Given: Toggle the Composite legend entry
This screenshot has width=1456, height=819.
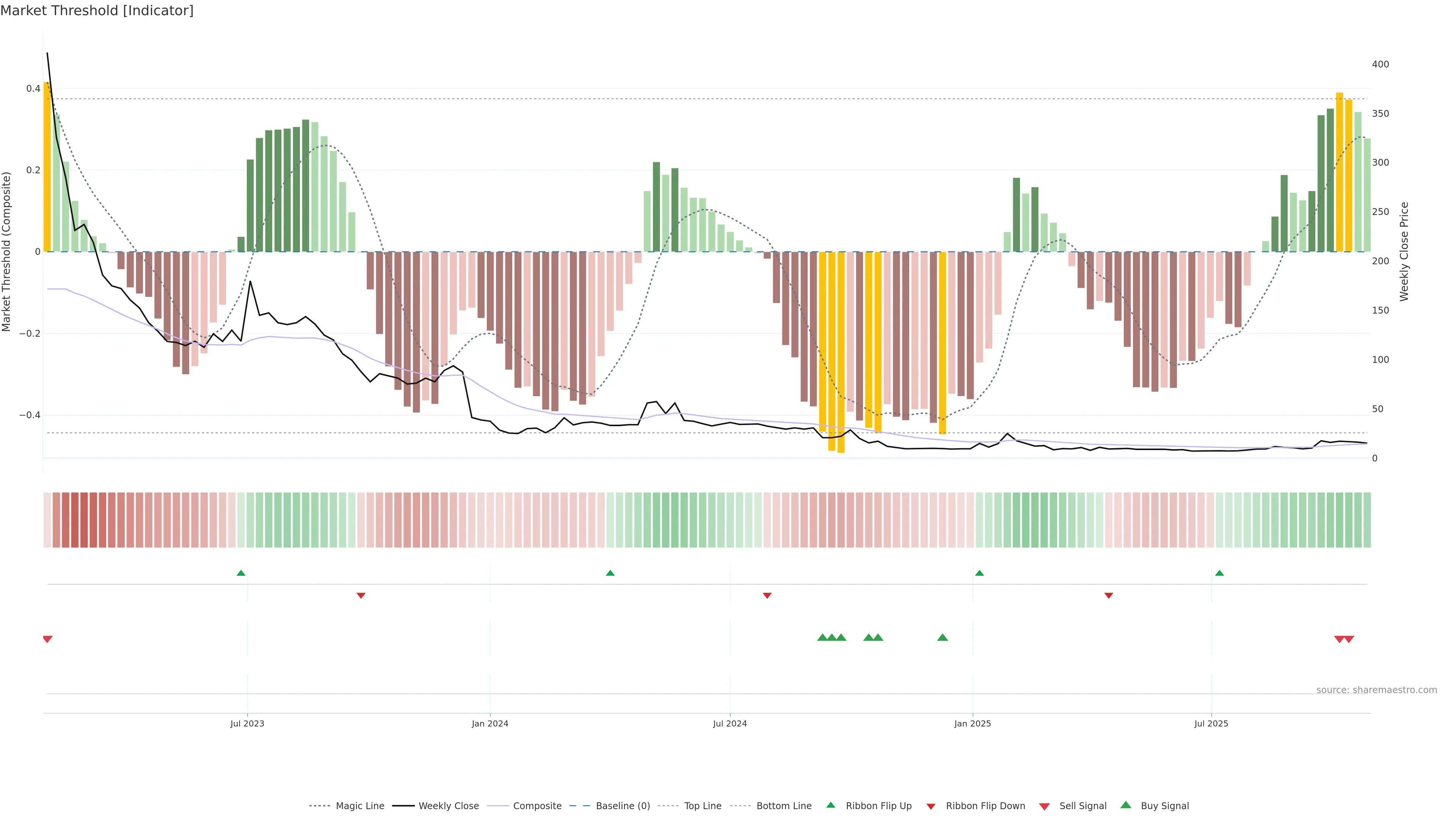Looking at the screenshot, I should click(x=537, y=806).
